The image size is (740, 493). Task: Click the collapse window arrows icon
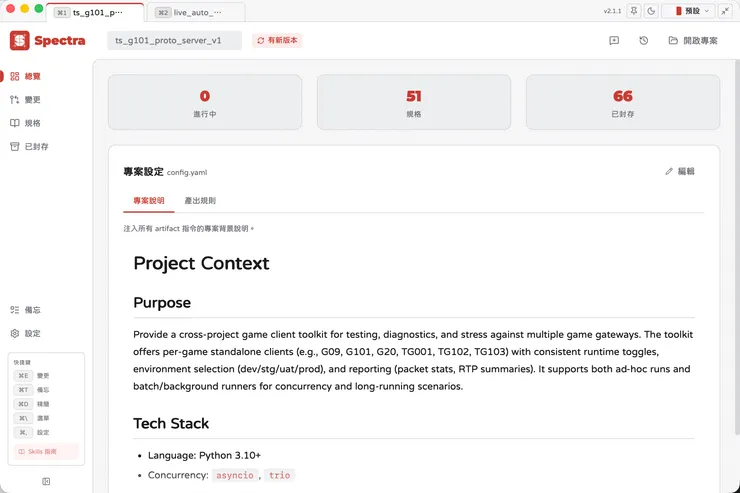tap(724, 11)
